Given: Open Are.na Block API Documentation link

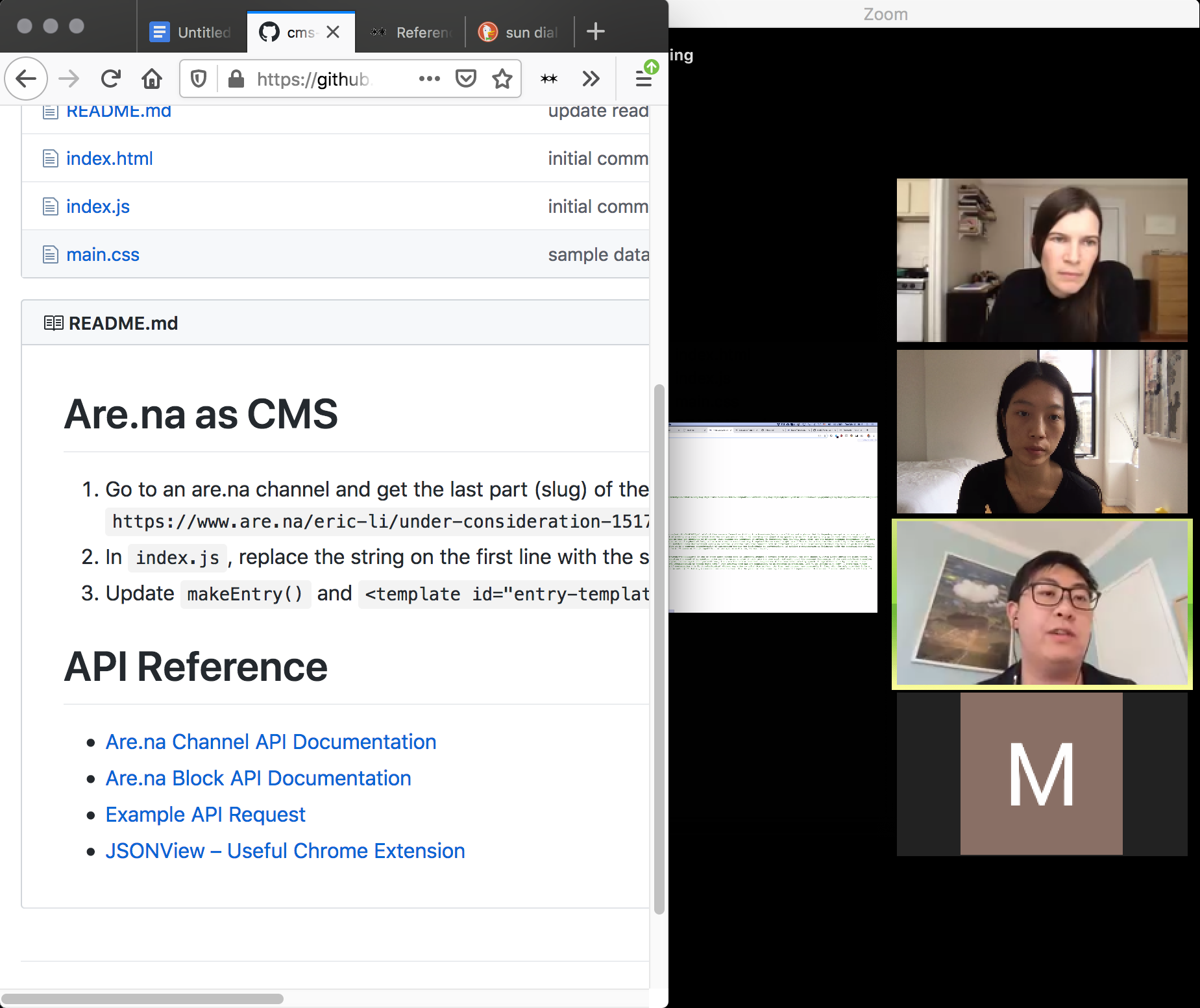Looking at the screenshot, I should 258,778.
